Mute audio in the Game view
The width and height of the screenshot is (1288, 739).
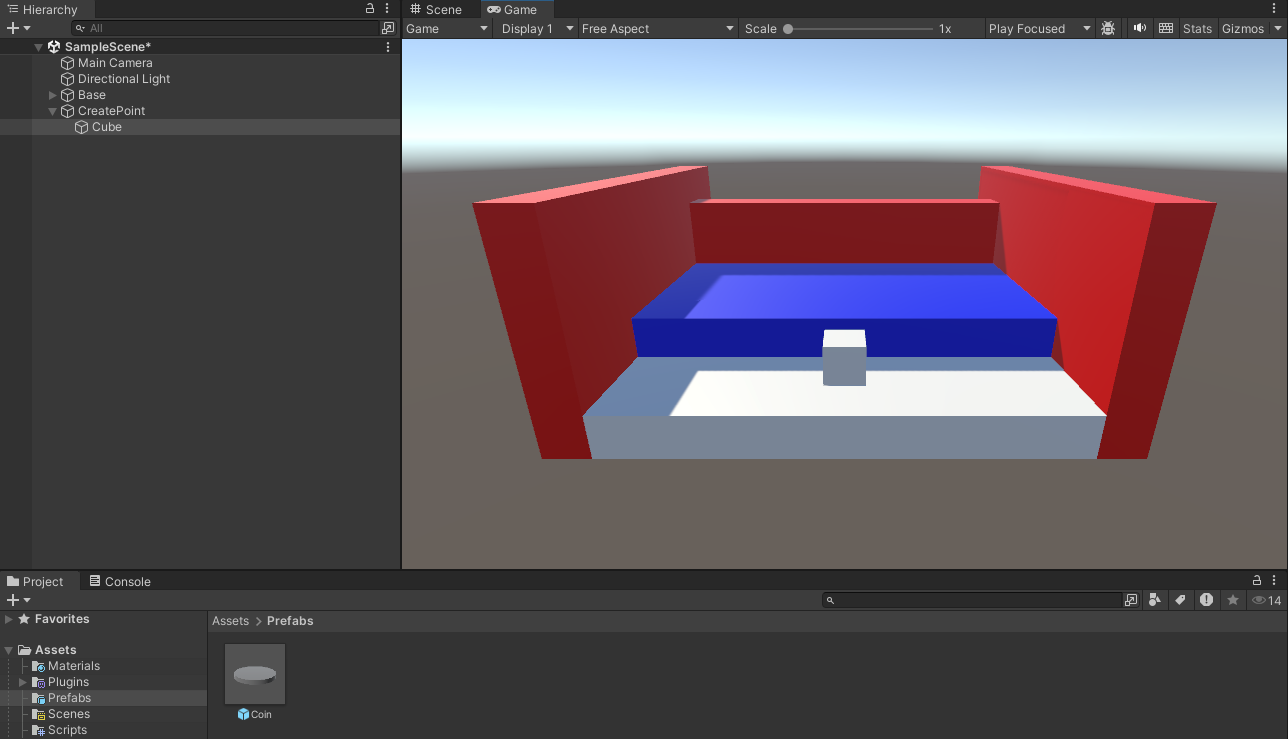pos(1139,28)
